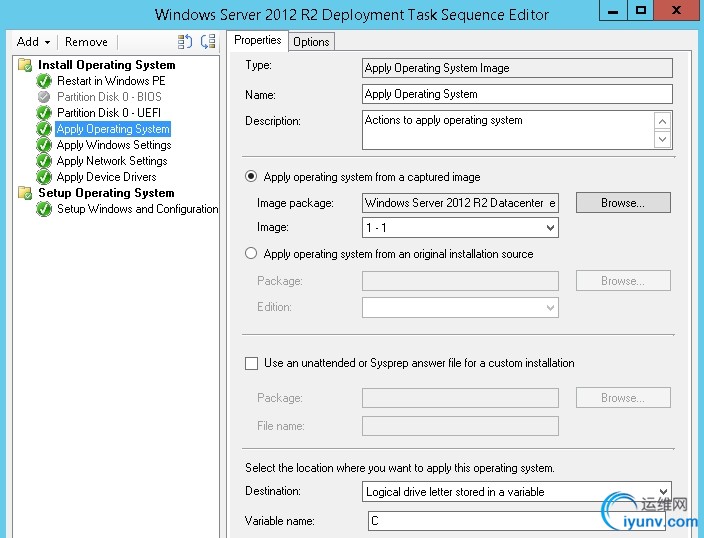Select the Apply Device Drivers step
This screenshot has width=704, height=538.
click(x=106, y=177)
